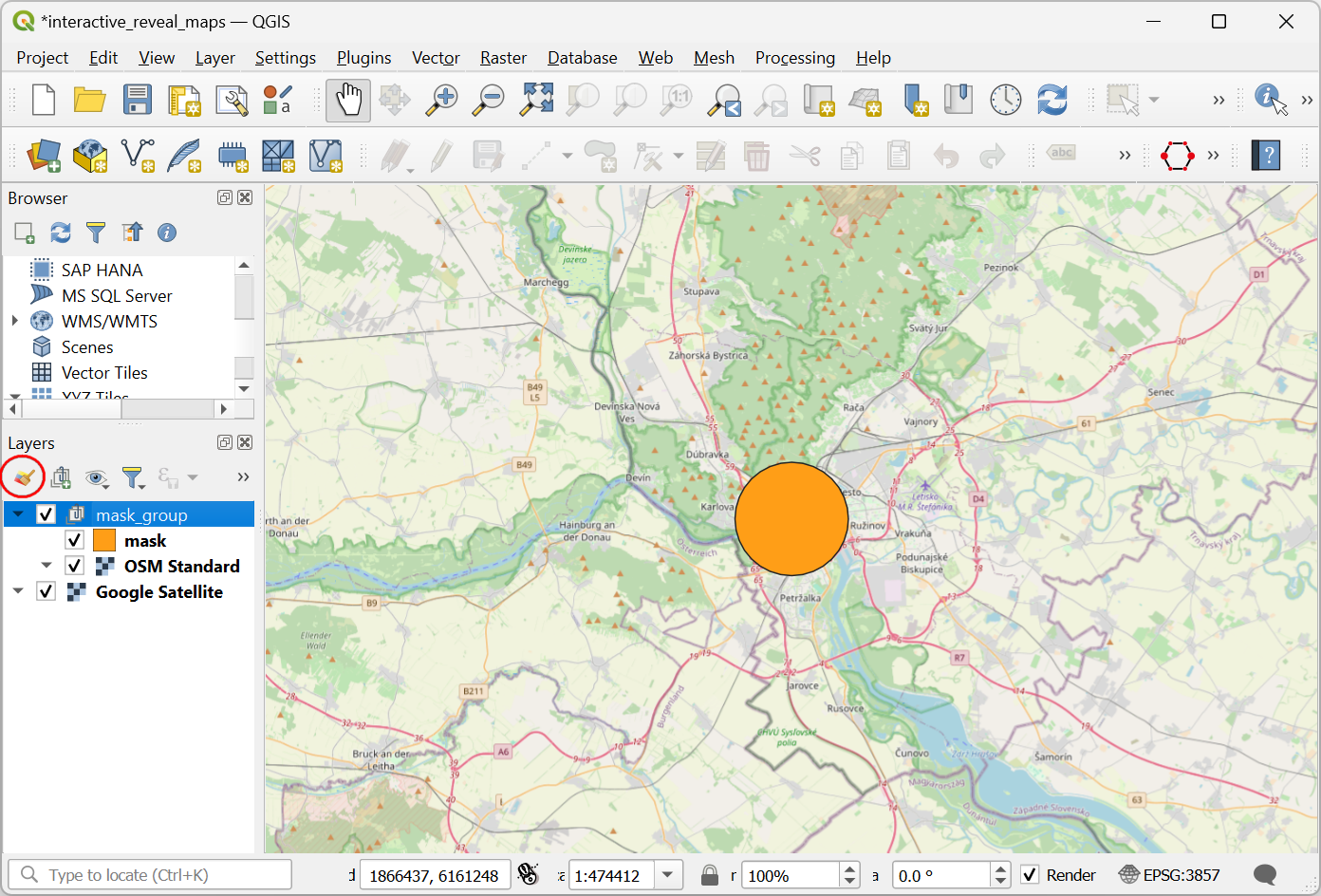Click the Open Project folder icon
This screenshot has height=896, width=1321.
pos(89,100)
